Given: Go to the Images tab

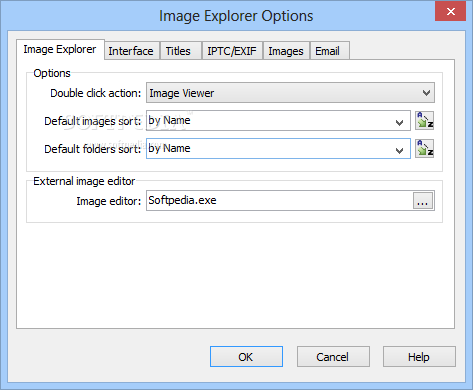Looking at the screenshot, I should click(x=286, y=51).
